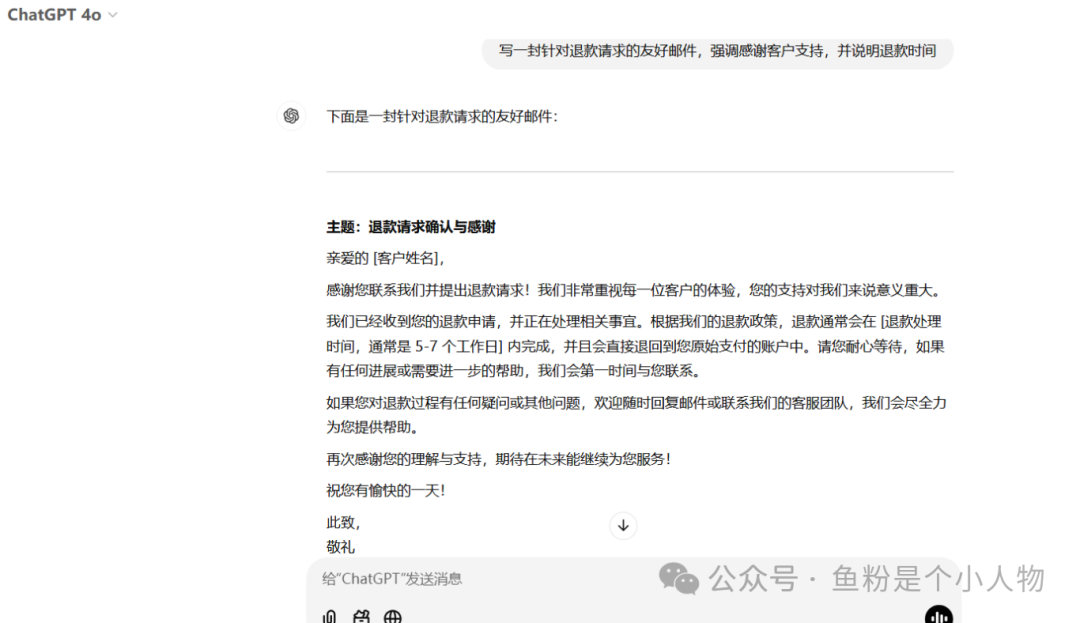Viewport: 1080px width, 623px height.
Task: Click the 主题 email subject heading text
Action: tap(412, 227)
